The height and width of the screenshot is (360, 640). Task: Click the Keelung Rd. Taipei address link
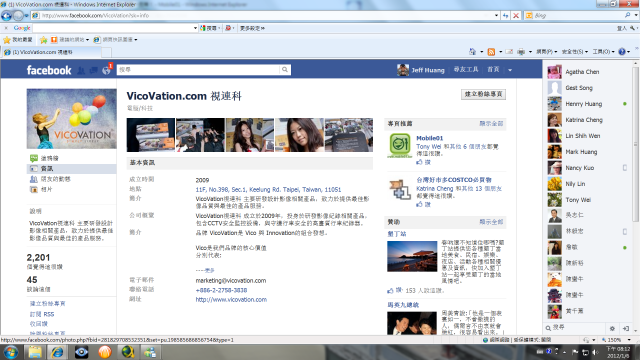(x=268, y=189)
